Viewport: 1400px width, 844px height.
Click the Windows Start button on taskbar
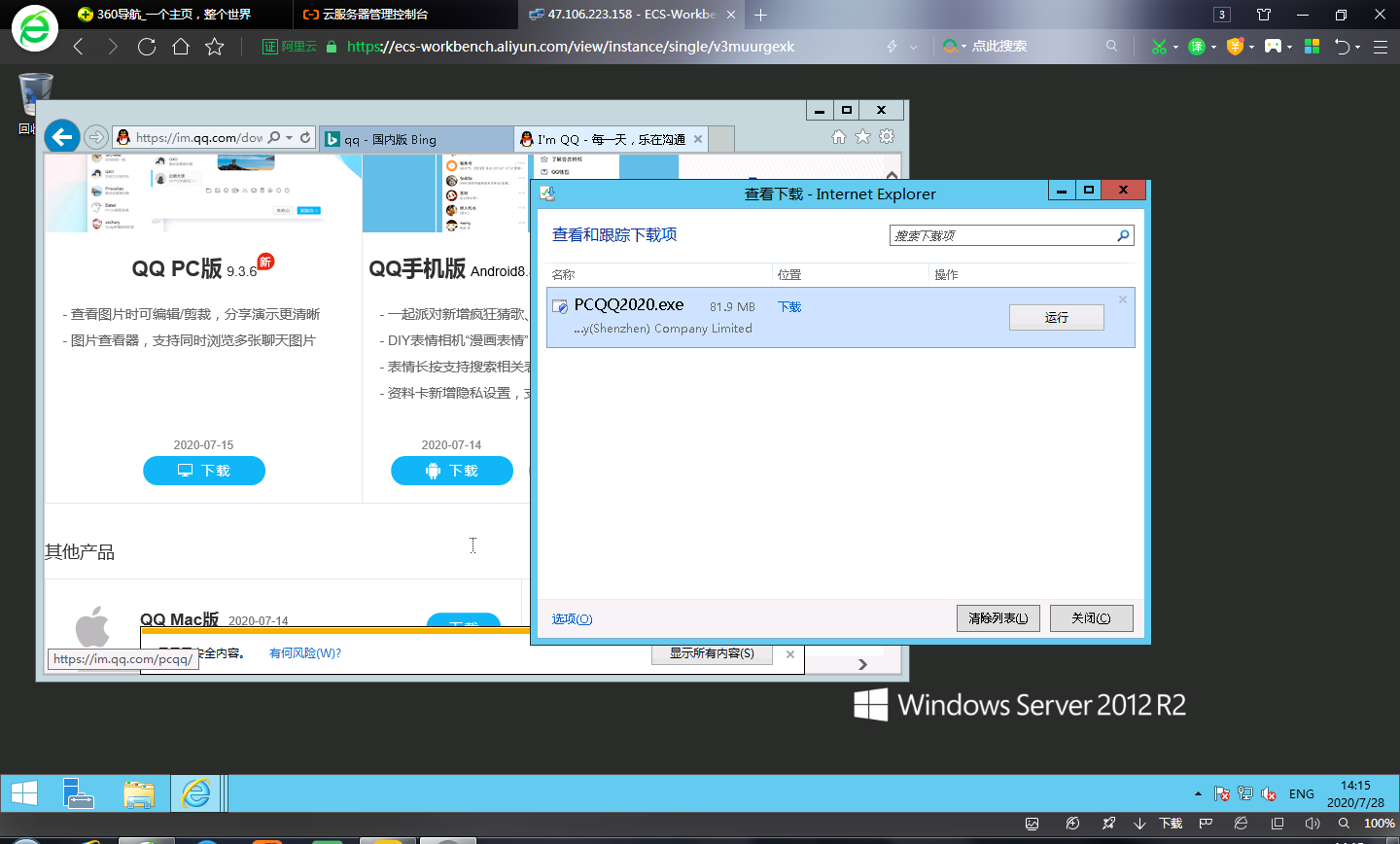click(24, 793)
